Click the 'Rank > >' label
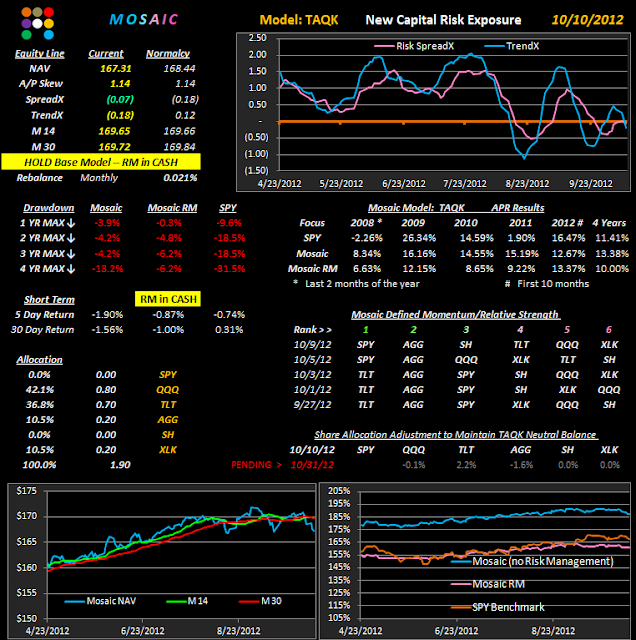This screenshot has width=636, height=640. (312, 330)
